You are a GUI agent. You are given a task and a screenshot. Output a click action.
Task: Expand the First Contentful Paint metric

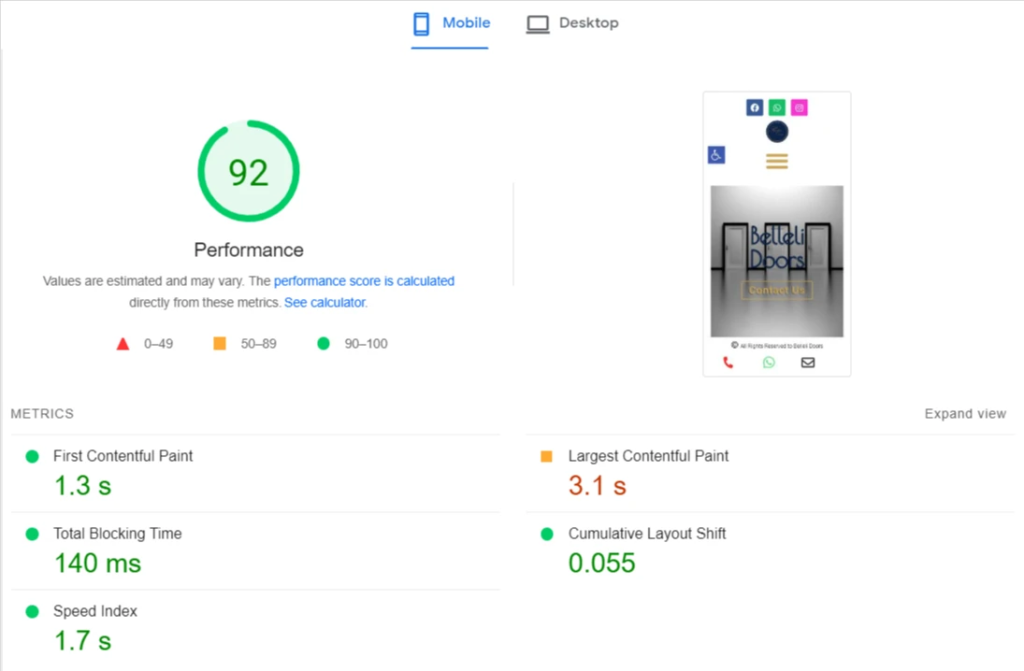tap(123, 456)
